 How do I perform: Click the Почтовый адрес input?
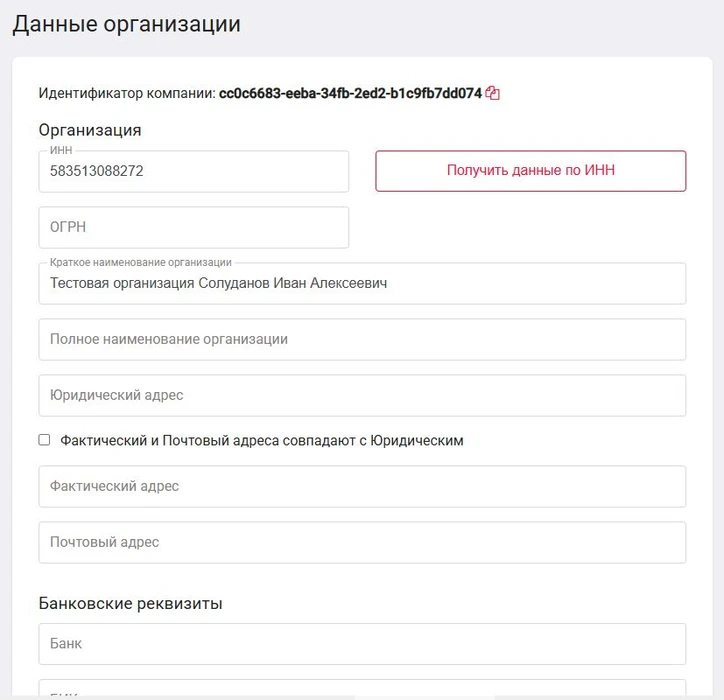coord(362,543)
